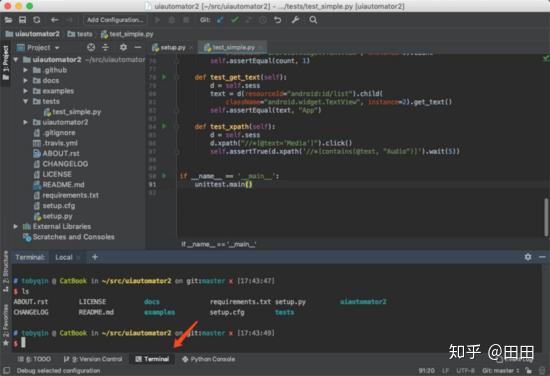Expand the docs folder
The height and width of the screenshot is (376, 550).
point(25,81)
